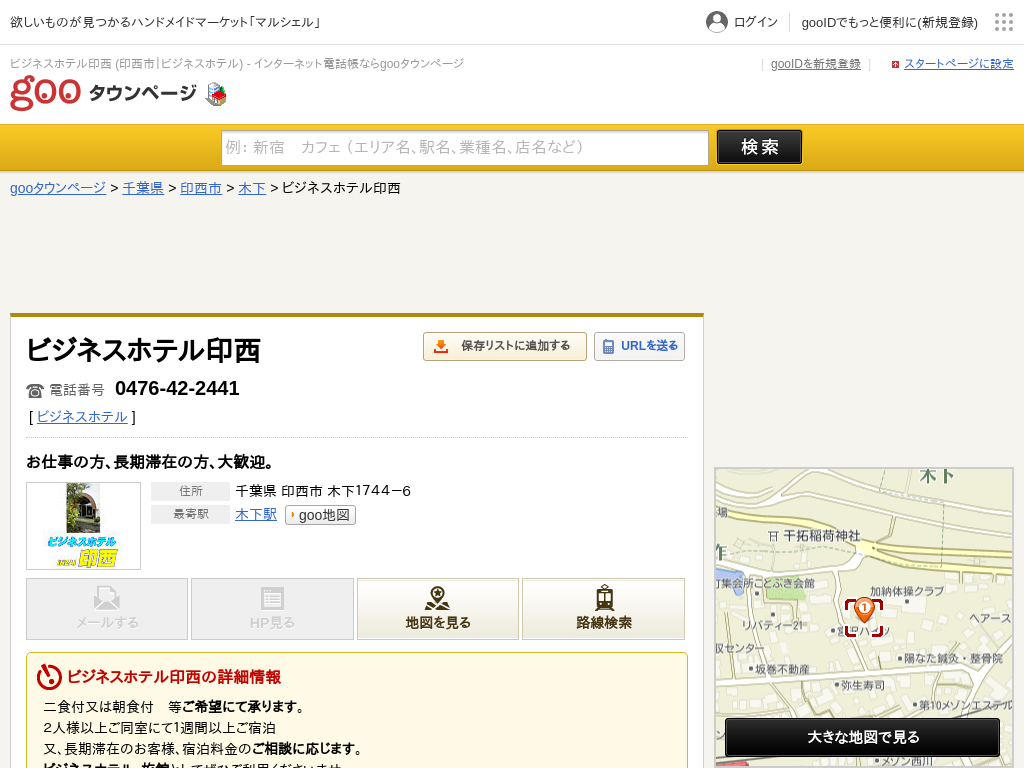Screen dimensions: 1024x768
Task: Click 保存リストに追加する button
Action: pyautogui.click(x=505, y=346)
